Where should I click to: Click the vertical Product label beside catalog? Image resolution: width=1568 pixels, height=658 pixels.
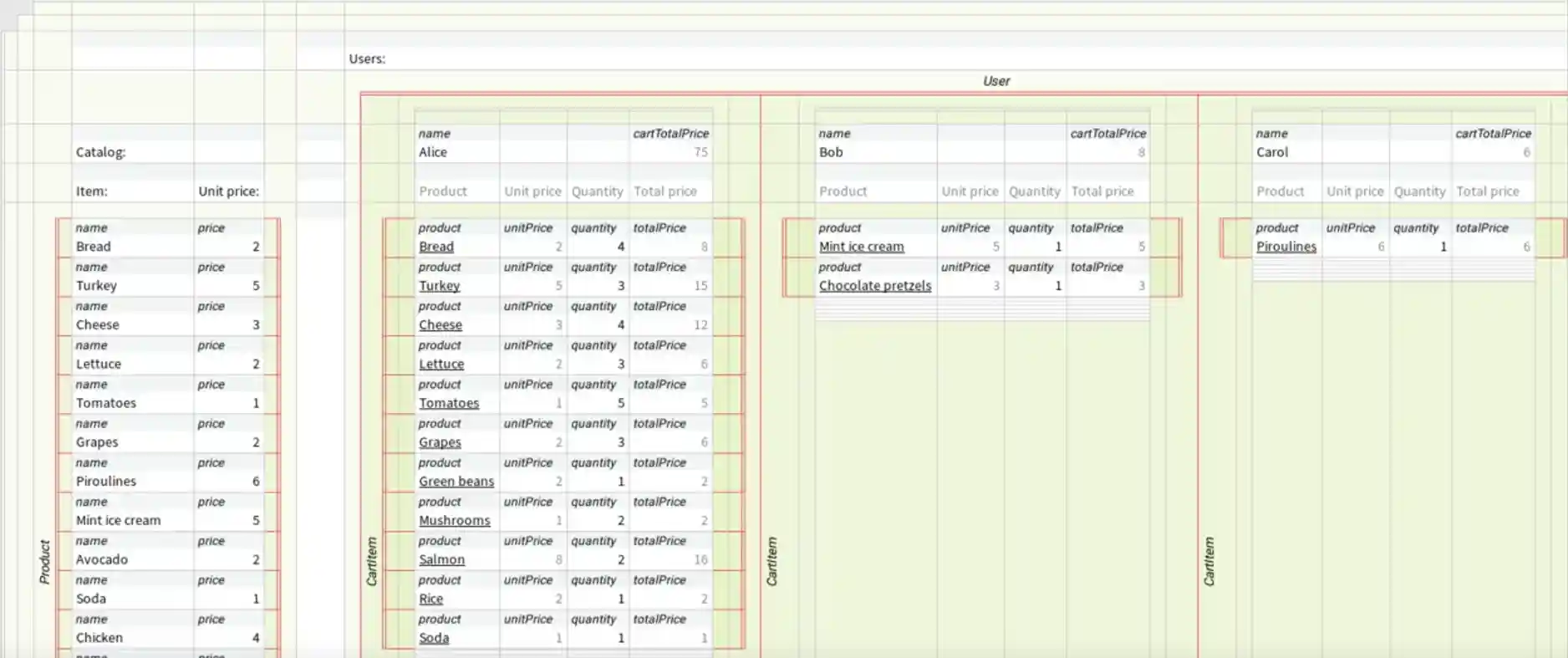click(x=45, y=562)
